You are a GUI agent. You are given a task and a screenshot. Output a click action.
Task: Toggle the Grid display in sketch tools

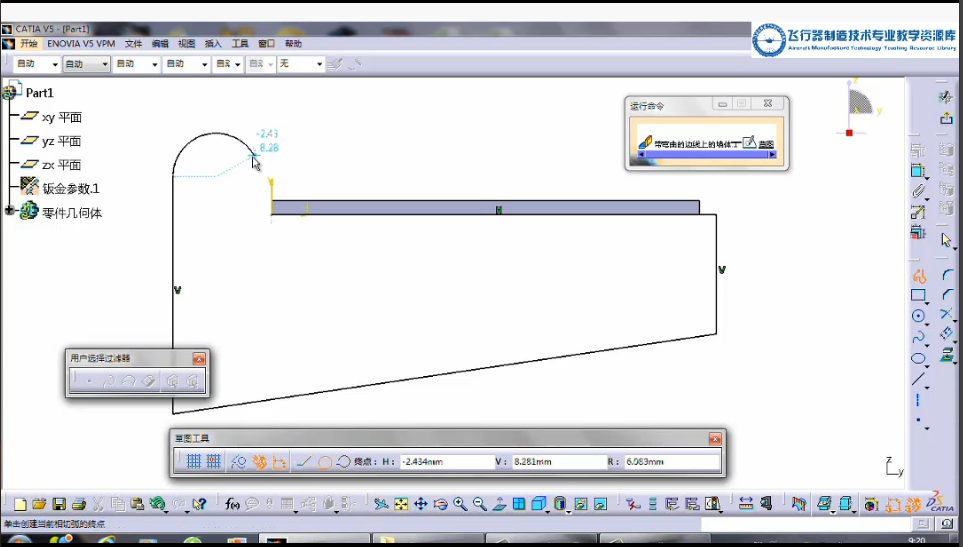coord(193,461)
